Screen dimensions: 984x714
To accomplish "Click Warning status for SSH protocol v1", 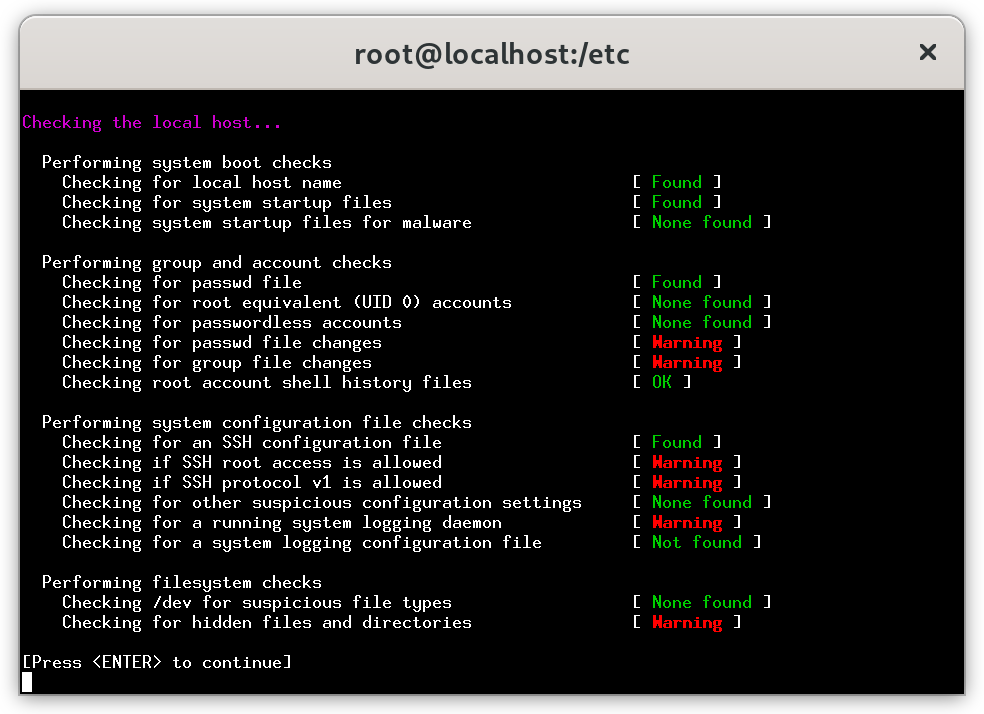I will coord(687,482).
